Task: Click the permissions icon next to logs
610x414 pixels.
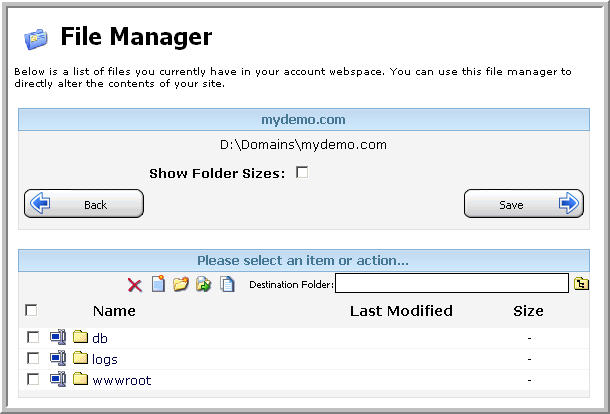Action: pyautogui.click(x=58, y=358)
